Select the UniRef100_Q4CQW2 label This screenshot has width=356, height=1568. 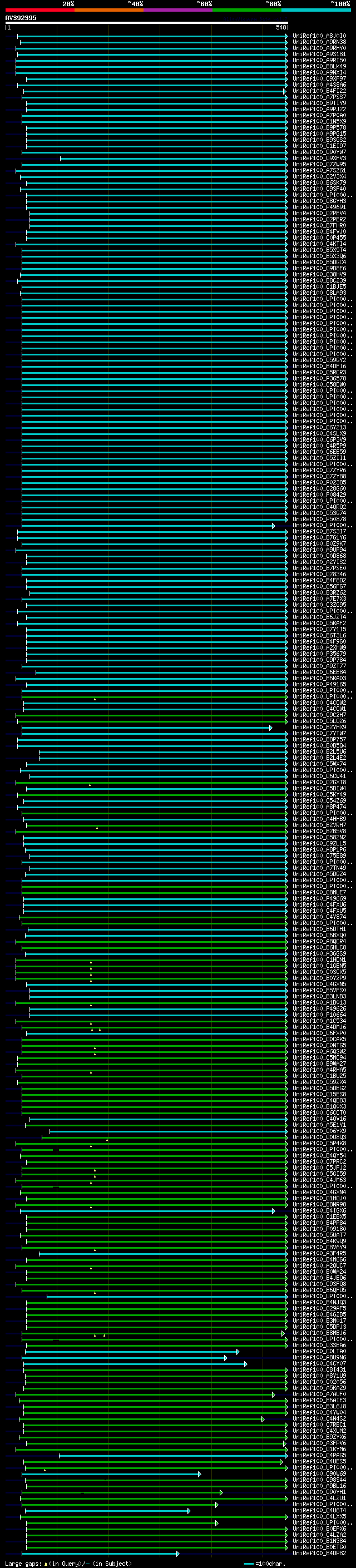[x=319, y=703]
